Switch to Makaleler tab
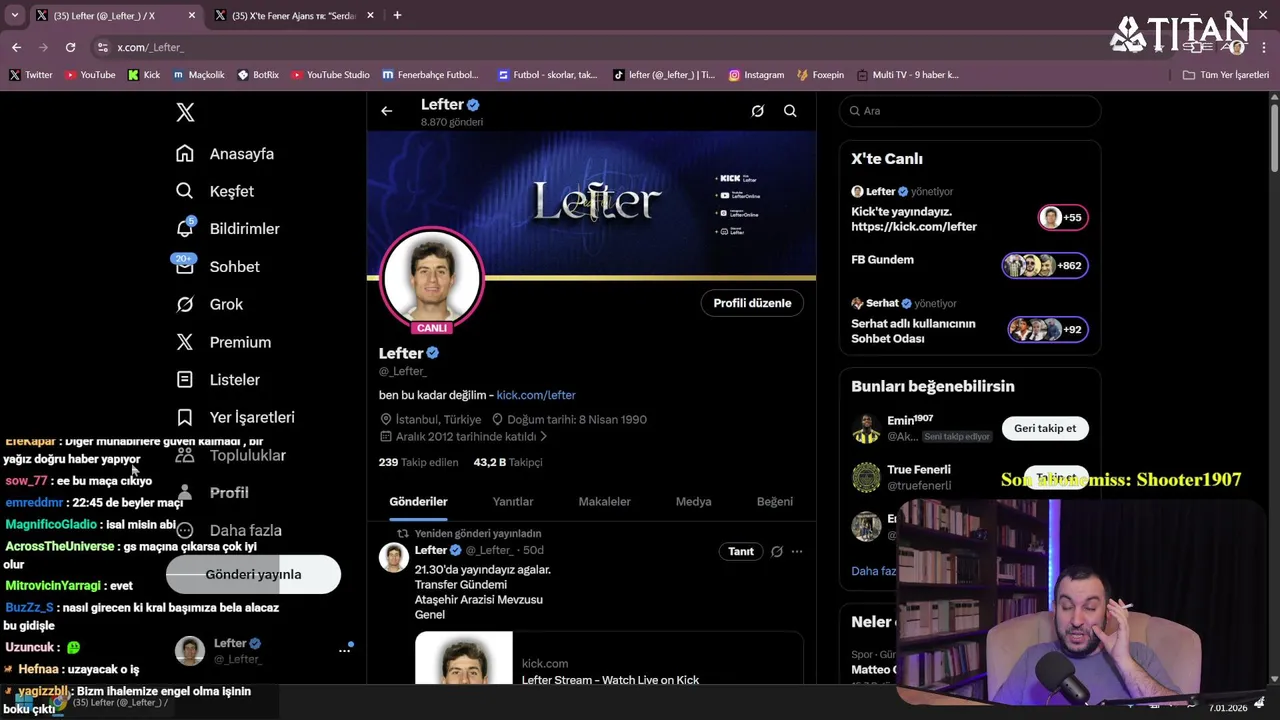 coord(604,501)
